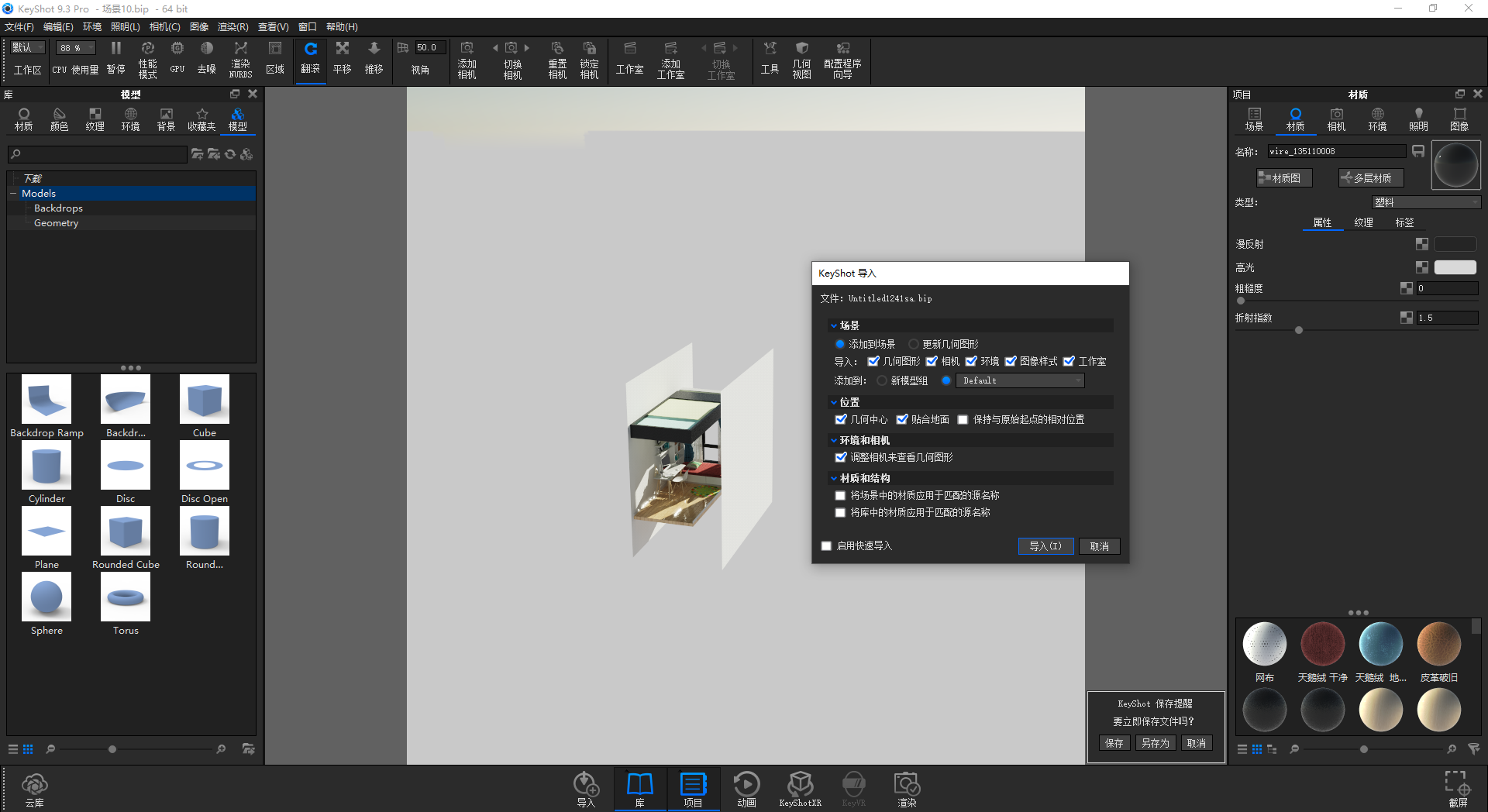The height and width of the screenshot is (812, 1488).
Task: Select the 新模型组 radio option
Action: click(x=882, y=380)
